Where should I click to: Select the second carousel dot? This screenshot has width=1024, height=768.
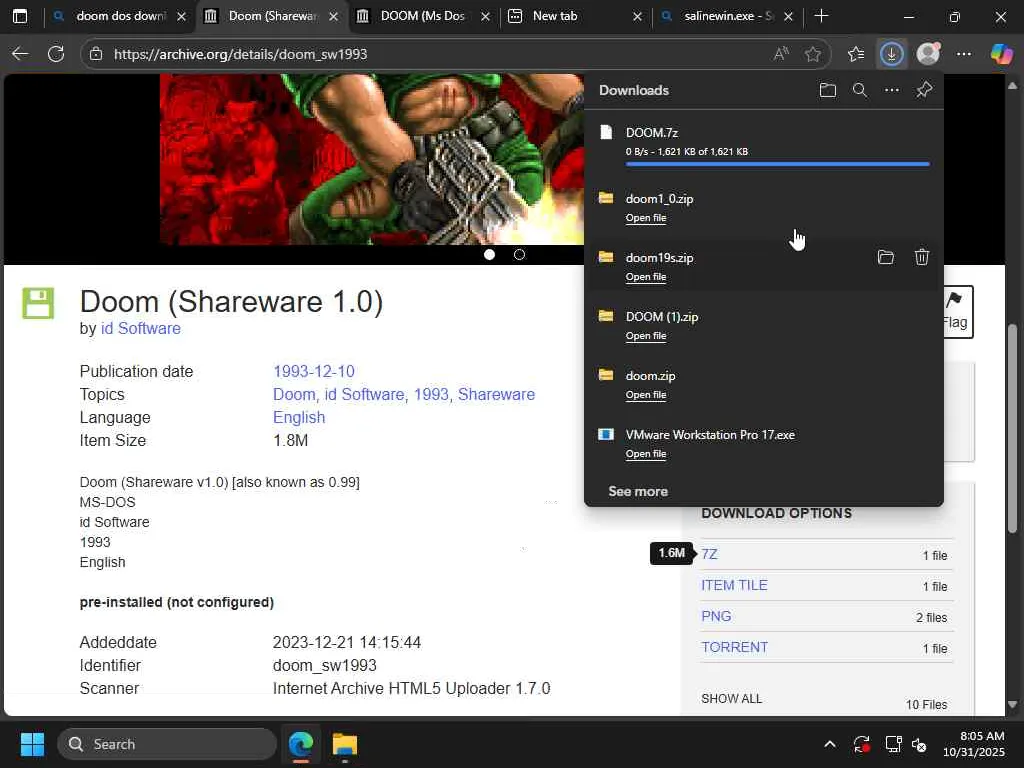click(519, 255)
